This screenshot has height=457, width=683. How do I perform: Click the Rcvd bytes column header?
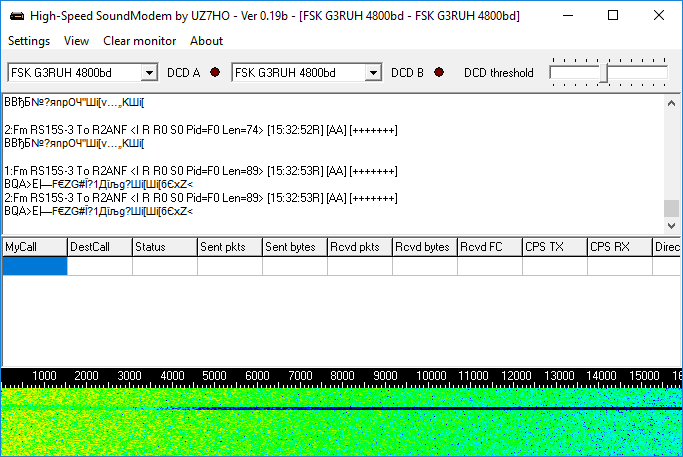pyautogui.click(x=424, y=247)
